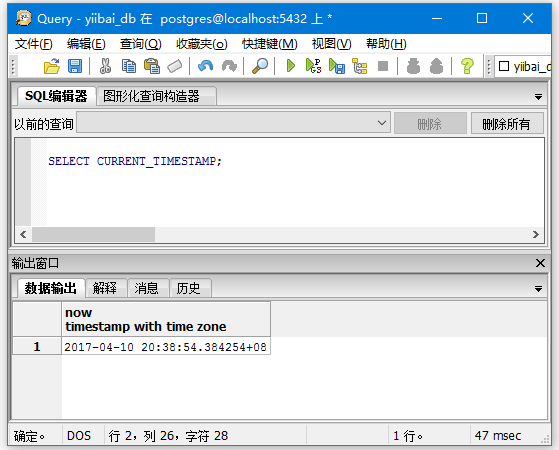Click the '47 msec' status entry
559x450 pixels.
[x=498, y=436]
